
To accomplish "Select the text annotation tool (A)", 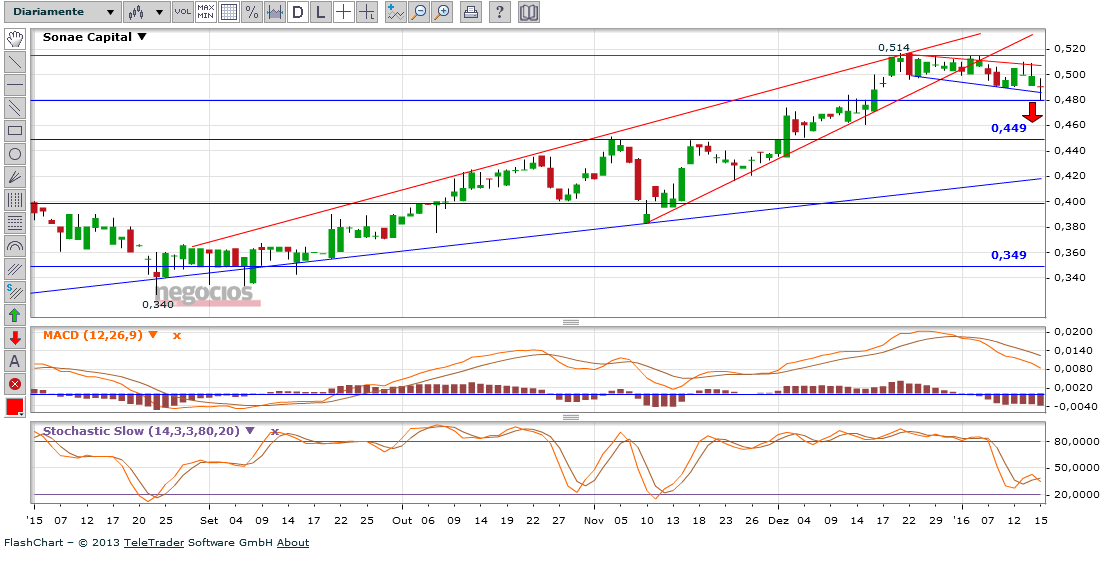I will [x=15, y=361].
